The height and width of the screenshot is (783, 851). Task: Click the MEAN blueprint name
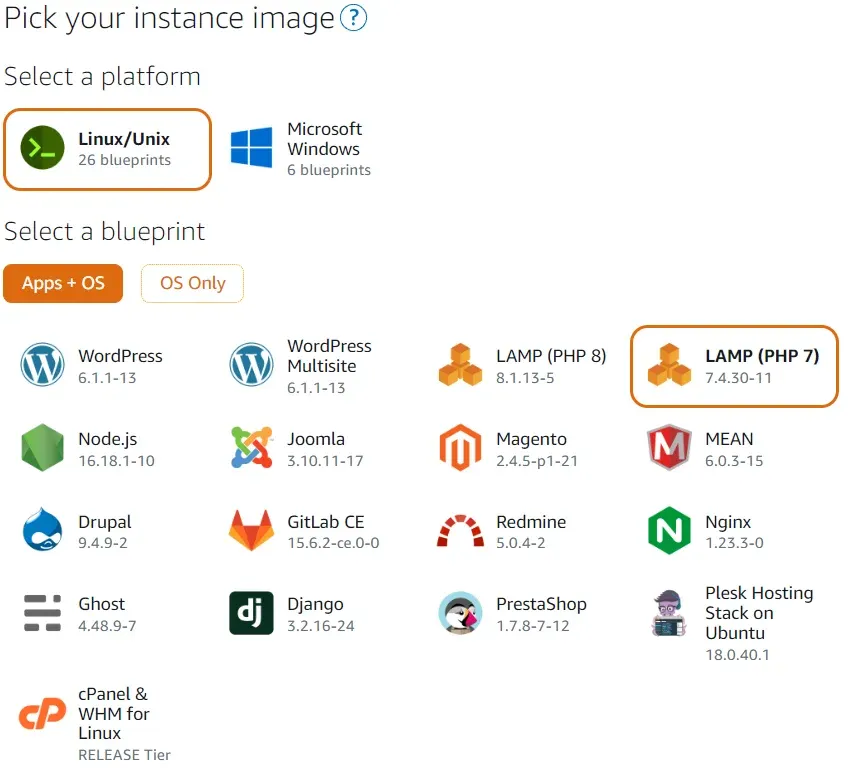(x=729, y=439)
